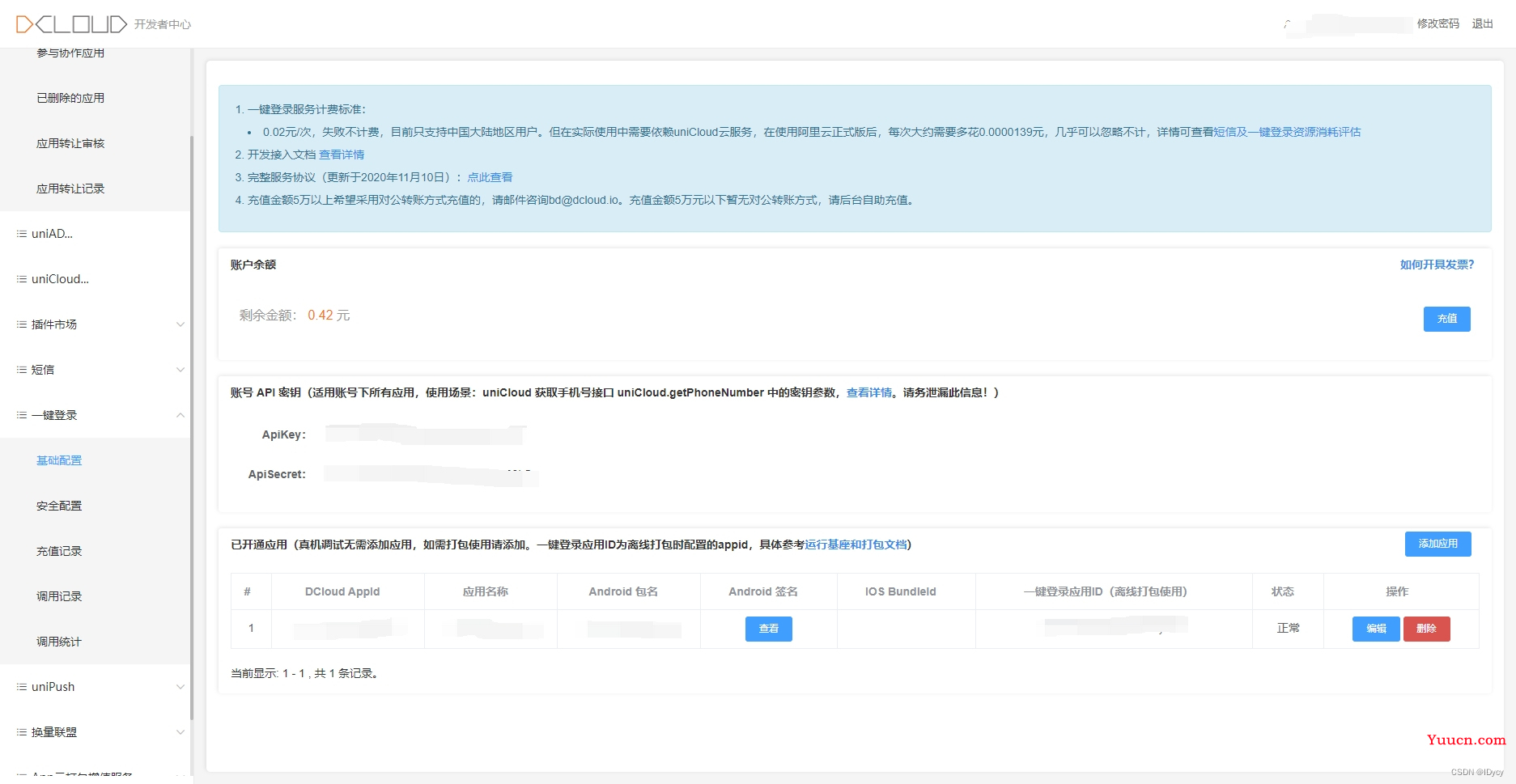Screen dimensions: 1516x784
Task: Open the uniAD sidebar menu
Action: tap(95, 234)
